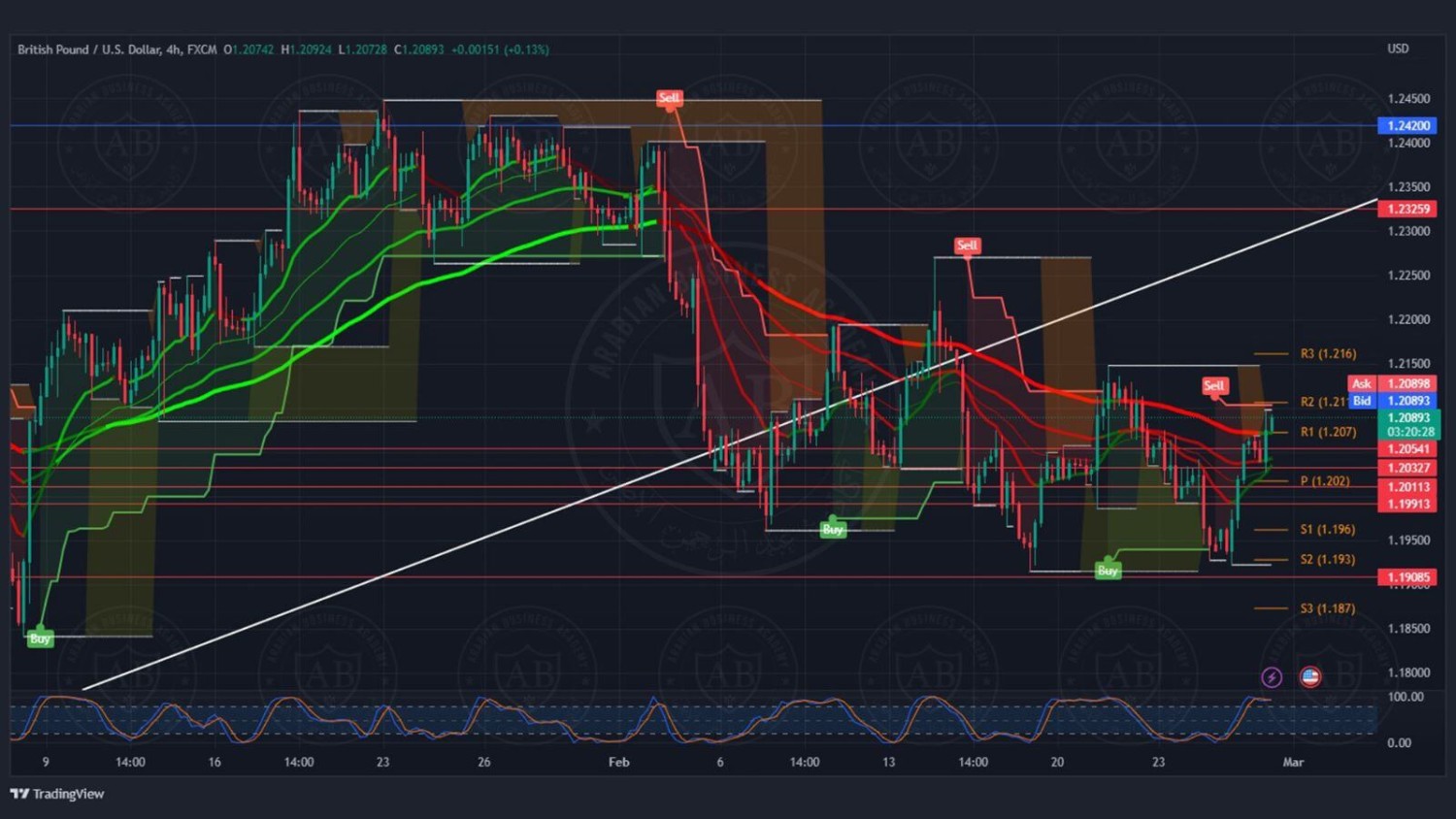The width and height of the screenshot is (1456, 819).
Task: Click the R3 (1.216) pivot label
Action: (x=1328, y=354)
